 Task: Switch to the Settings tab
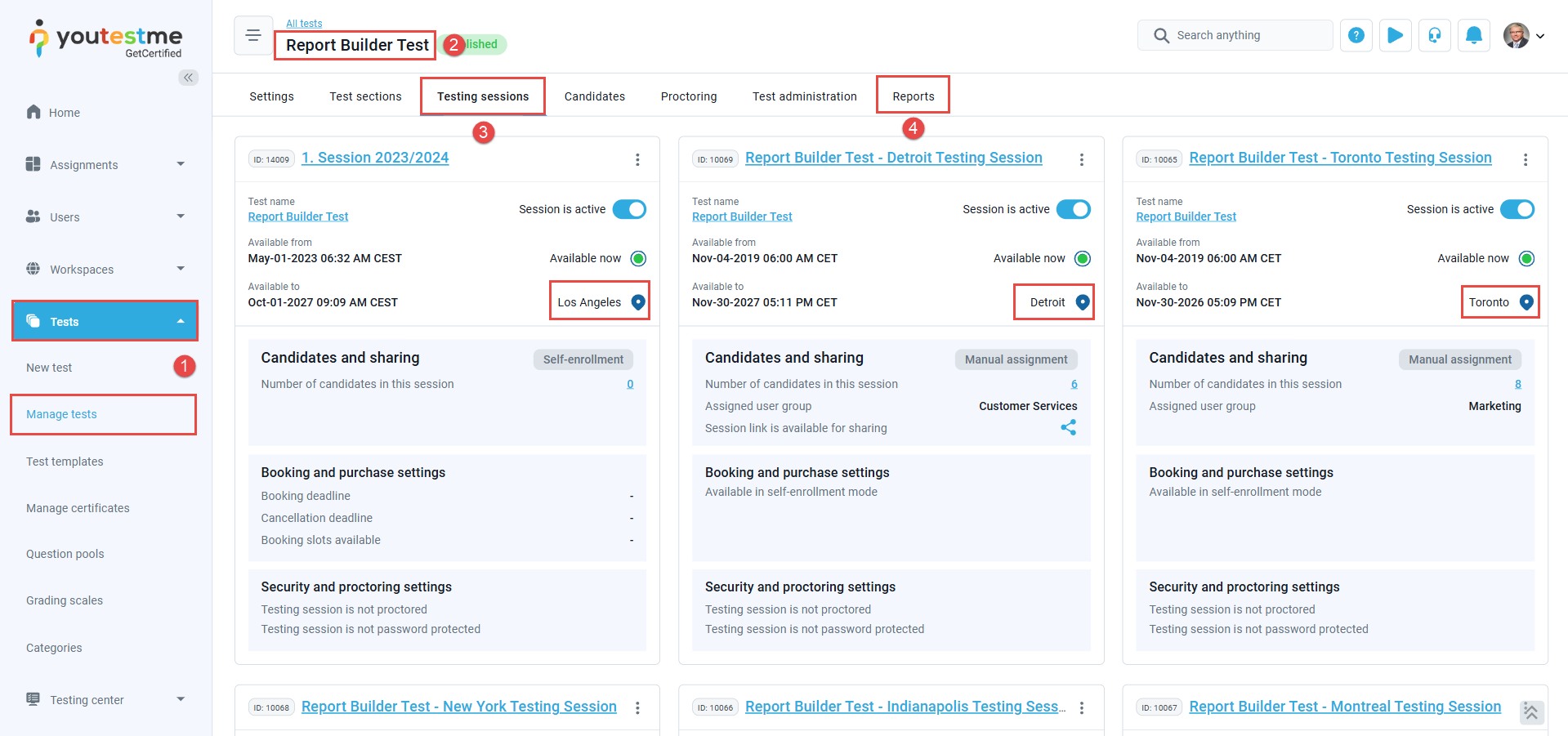pyautogui.click(x=271, y=96)
